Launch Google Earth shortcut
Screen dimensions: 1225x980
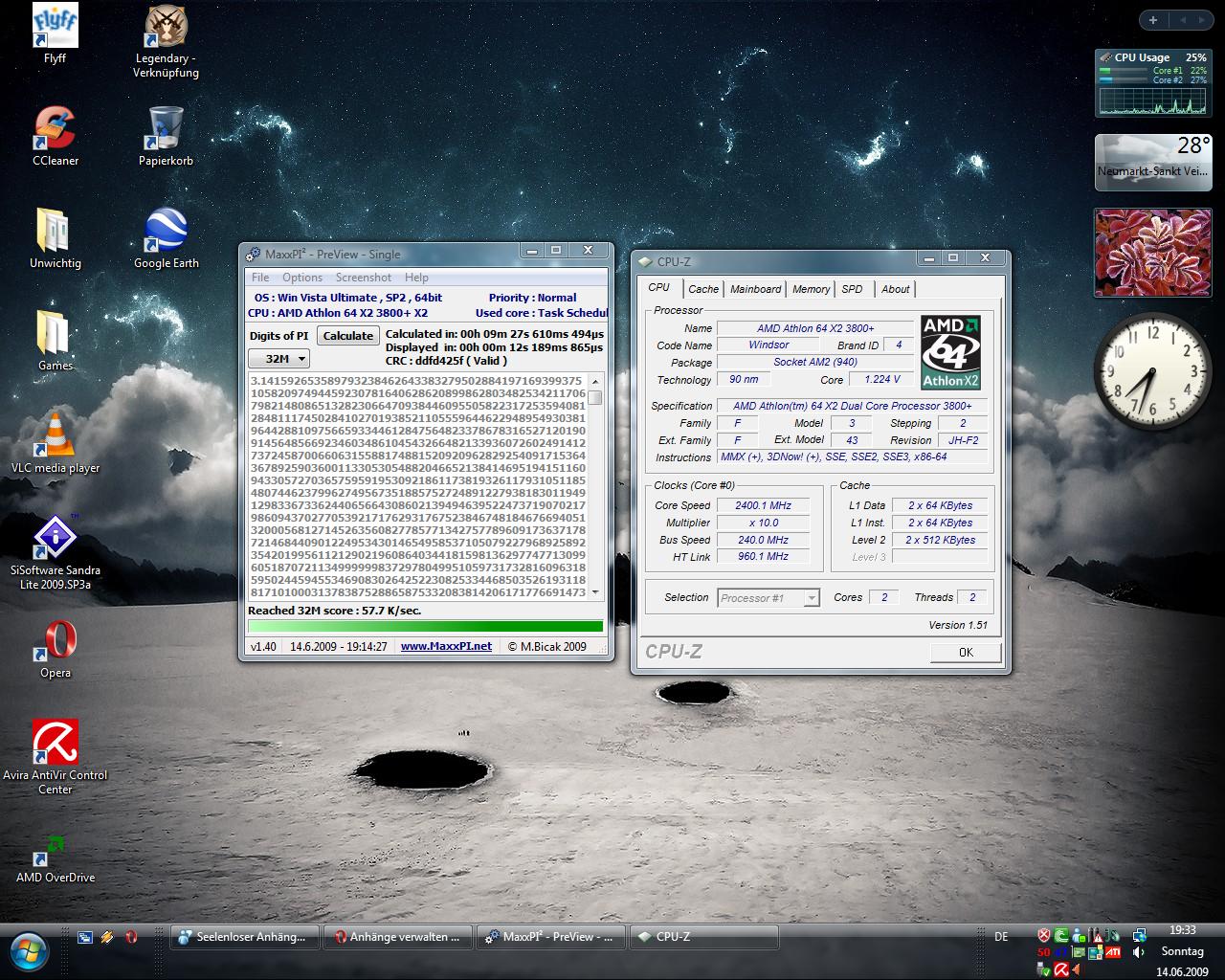(166, 238)
